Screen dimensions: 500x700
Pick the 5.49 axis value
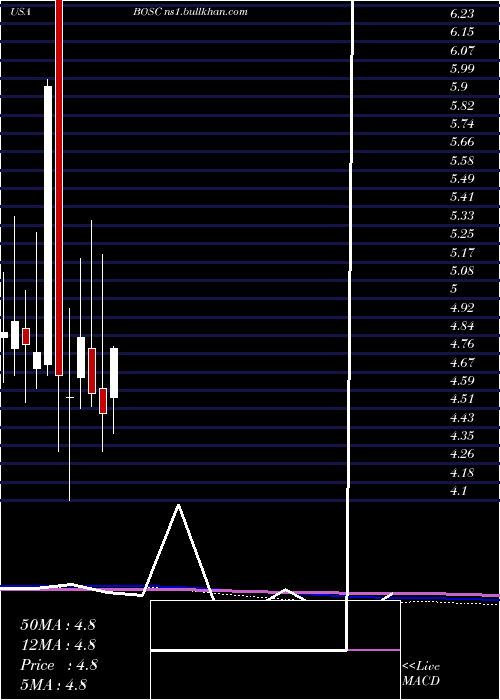coord(462,179)
